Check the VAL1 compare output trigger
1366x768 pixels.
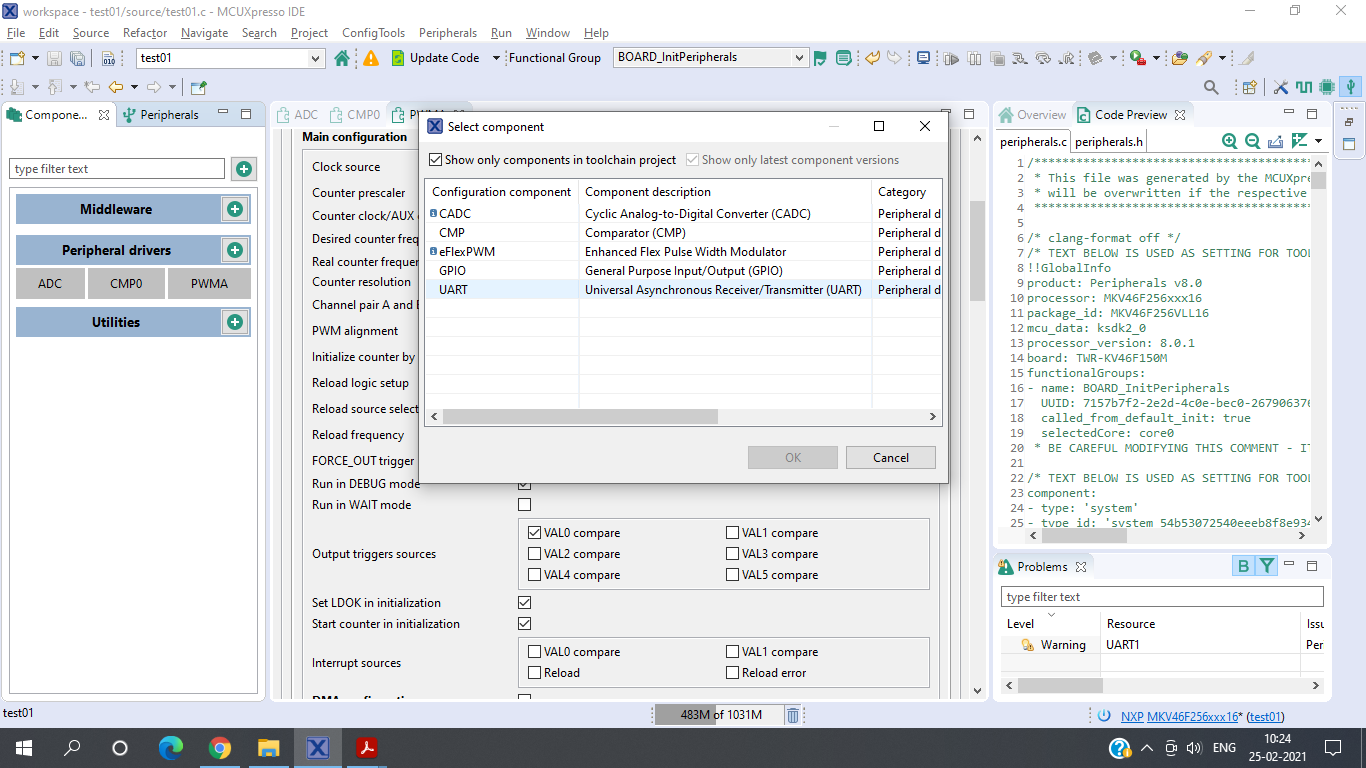tap(731, 532)
